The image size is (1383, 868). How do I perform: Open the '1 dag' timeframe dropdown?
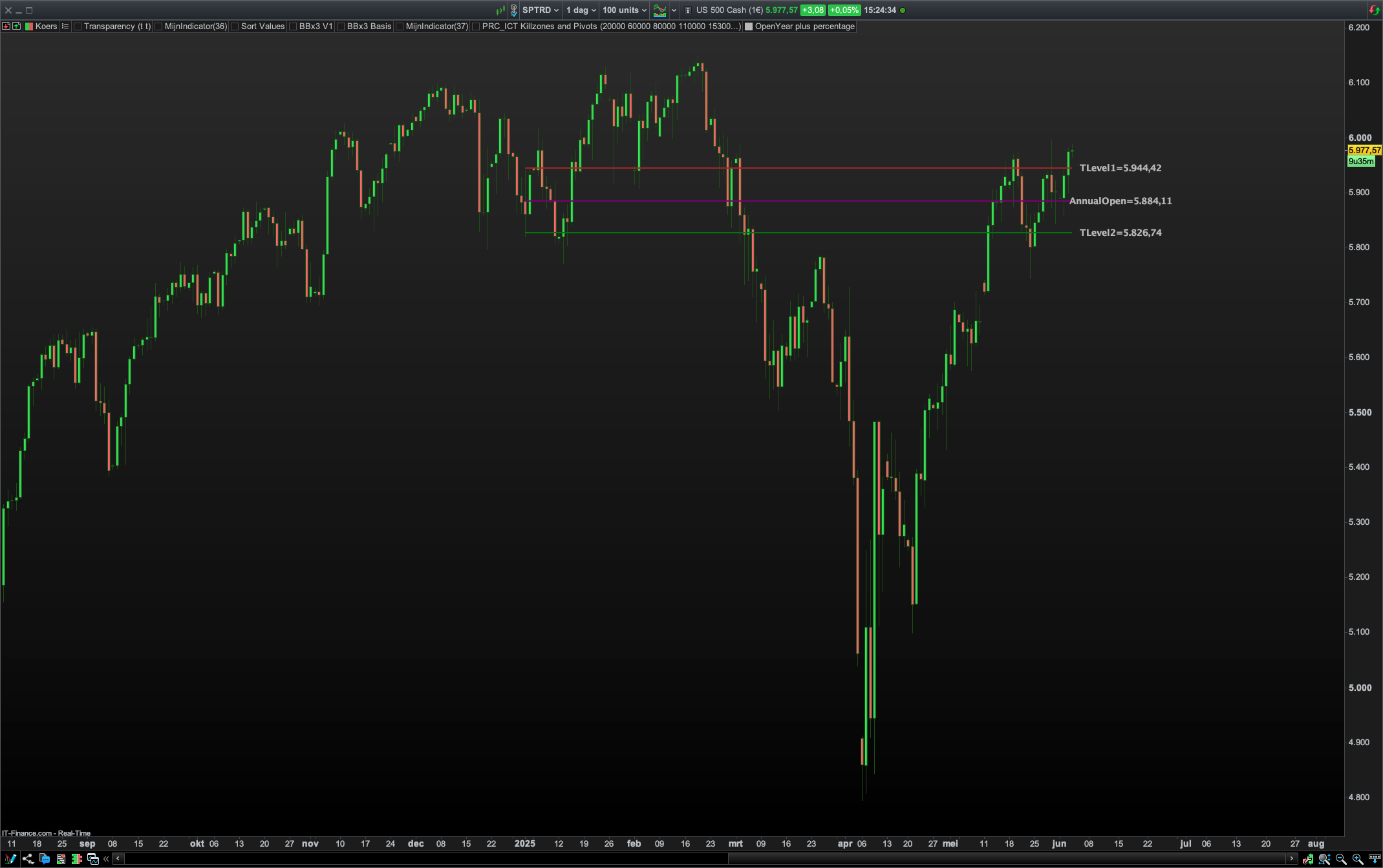pyautogui.click(x=581, y=10)
